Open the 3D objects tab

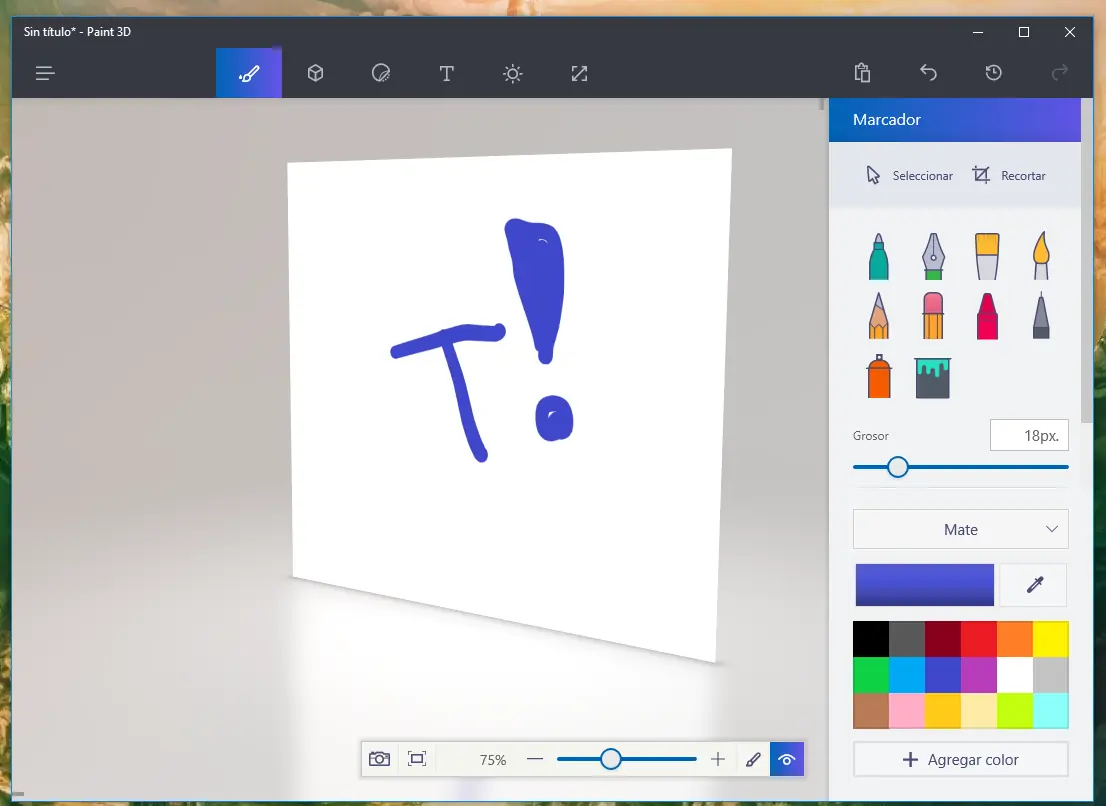[x=315, y=73]
